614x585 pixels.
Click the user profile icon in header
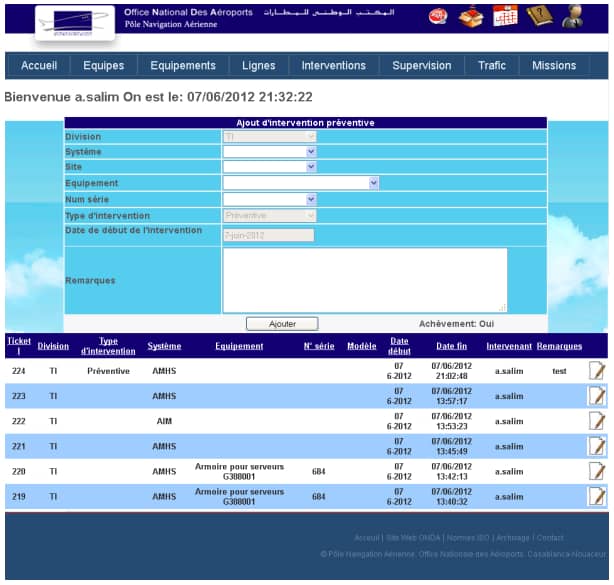point(572,16)
